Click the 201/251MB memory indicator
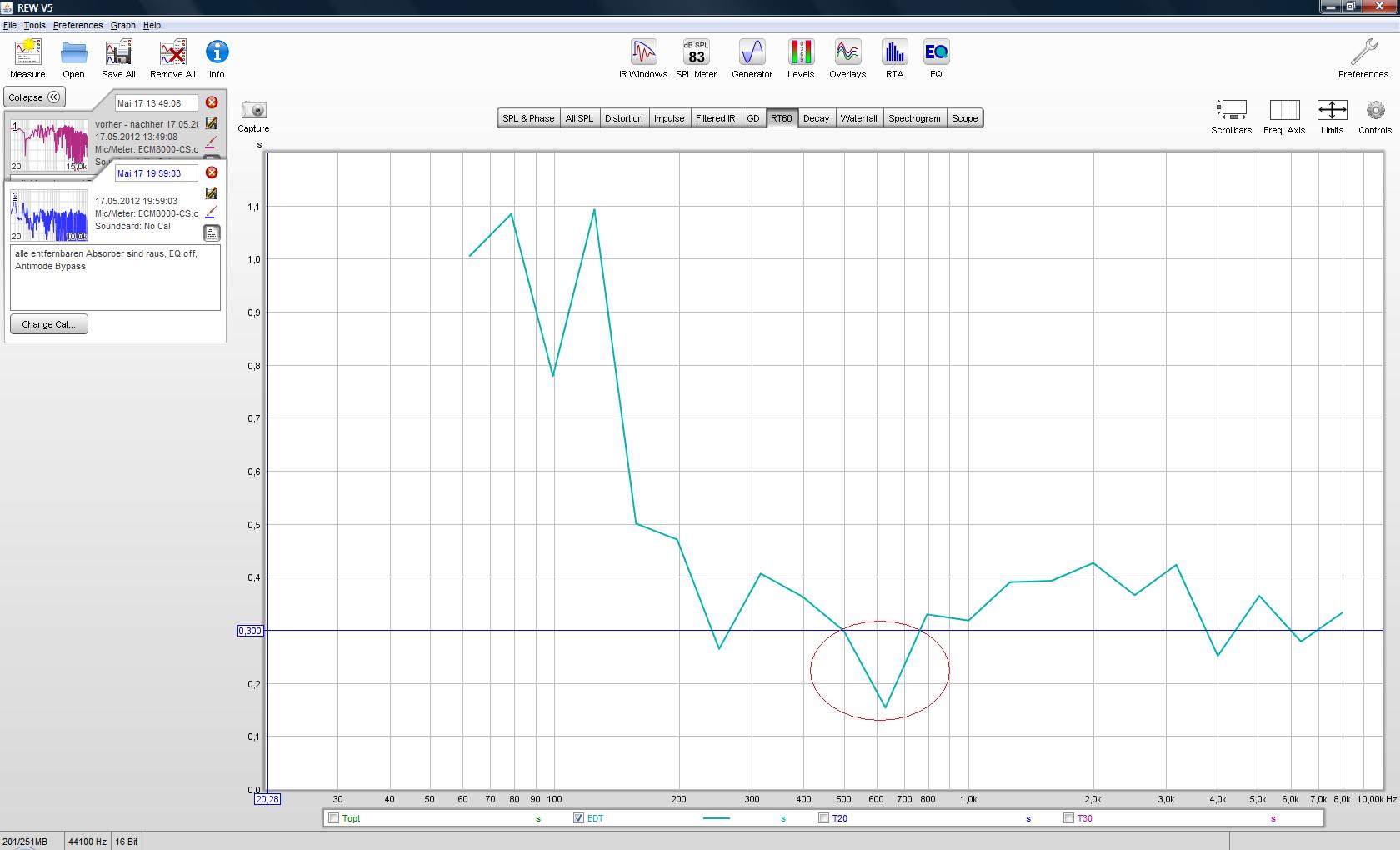Viewport: 1400px width, 850px height. pos(25,842)
